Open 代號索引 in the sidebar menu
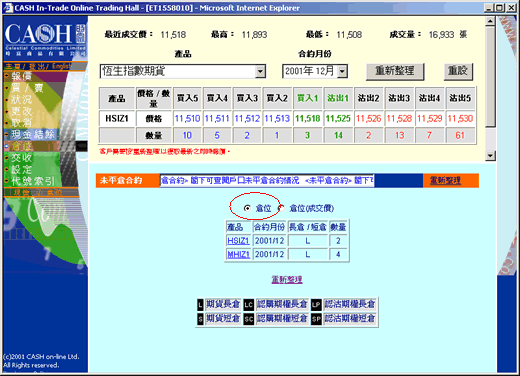 [x=33, y=181]
